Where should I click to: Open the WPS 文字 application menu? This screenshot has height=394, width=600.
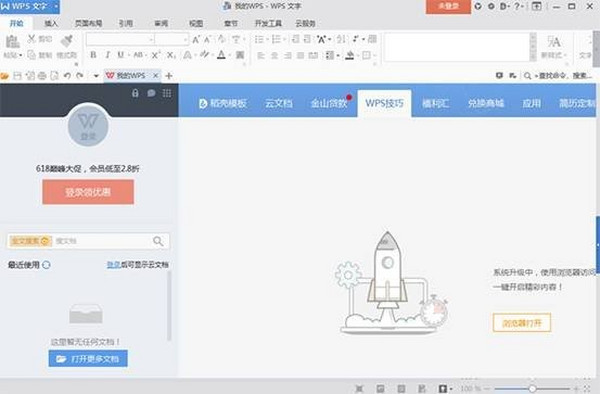[x=30, y=7]
